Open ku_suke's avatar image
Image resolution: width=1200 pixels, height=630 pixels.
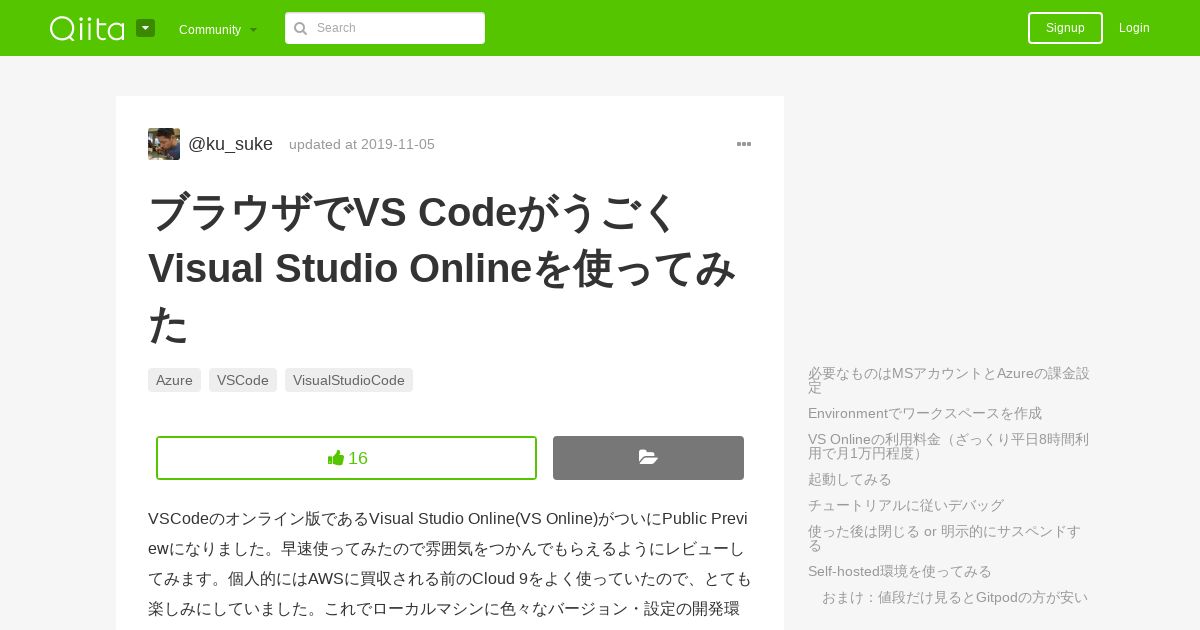coord(164,144)
